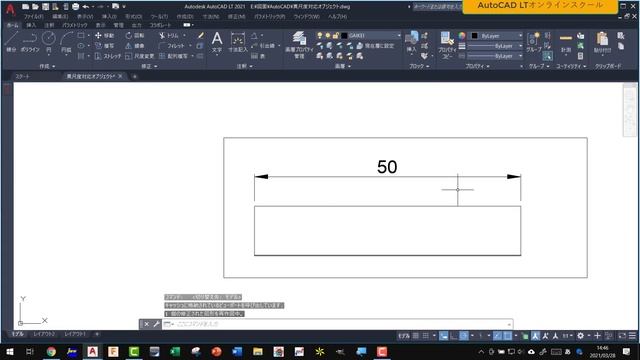Toggle object snap in status bar
The height and width of the screenshot is (360, 640).
(508, 336)
